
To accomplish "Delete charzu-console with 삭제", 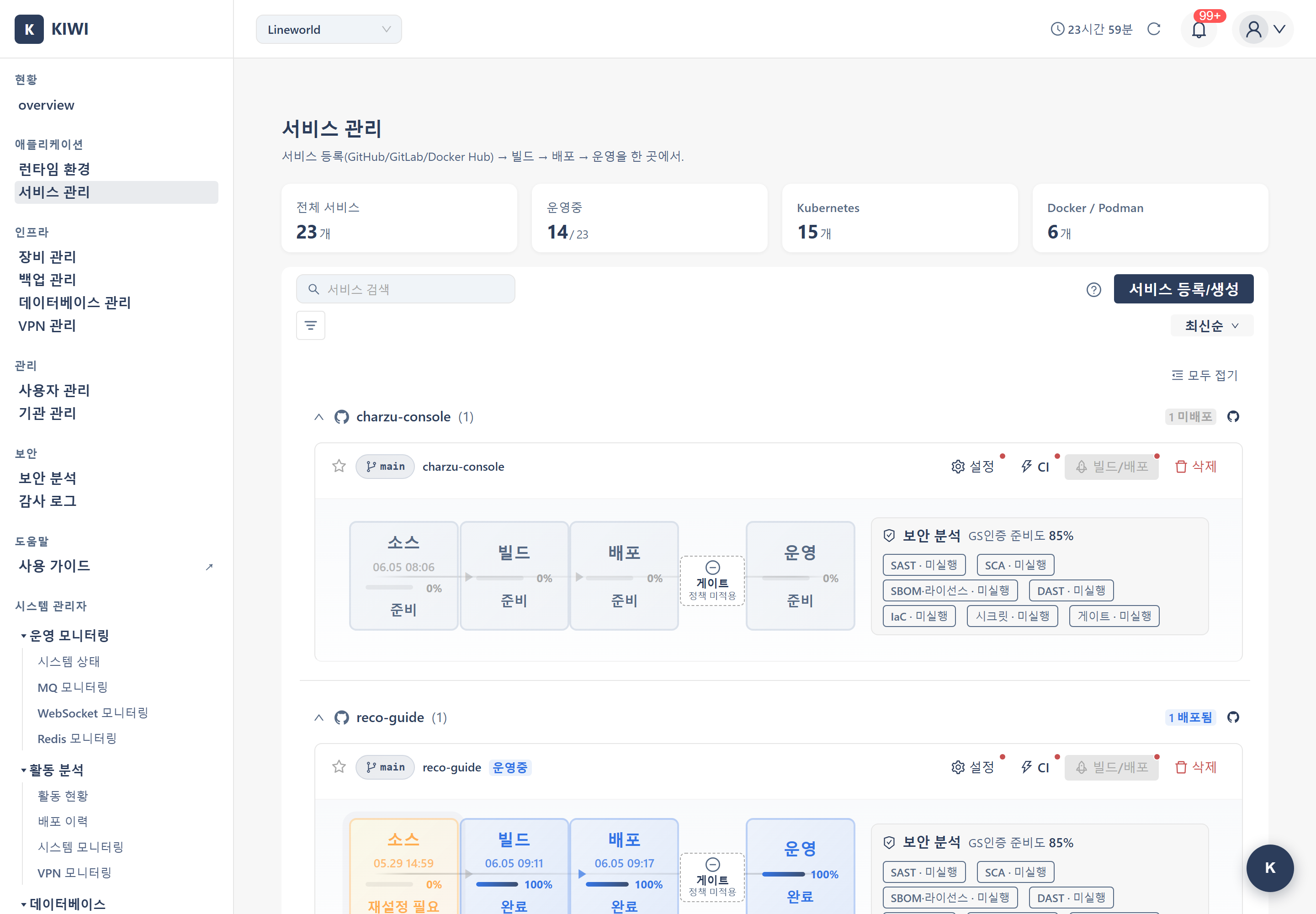I will 1196,466.
